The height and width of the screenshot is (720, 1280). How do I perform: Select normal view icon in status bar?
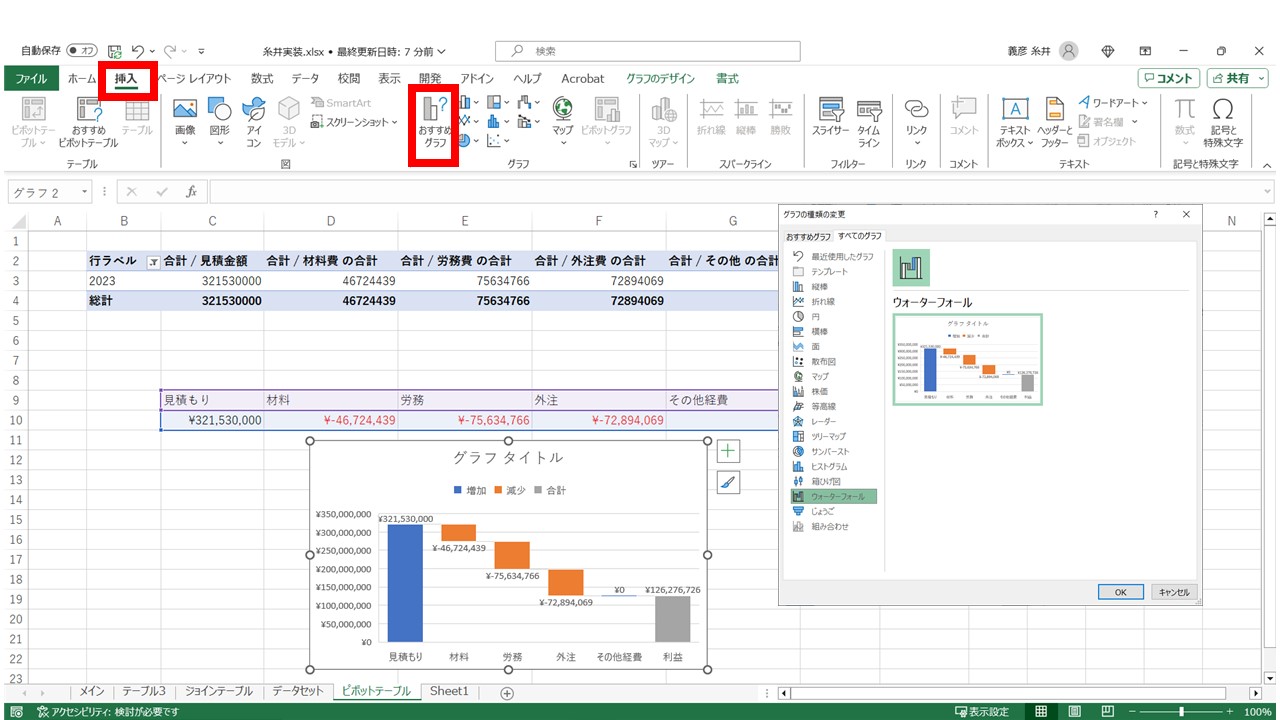click(1041, 712)
